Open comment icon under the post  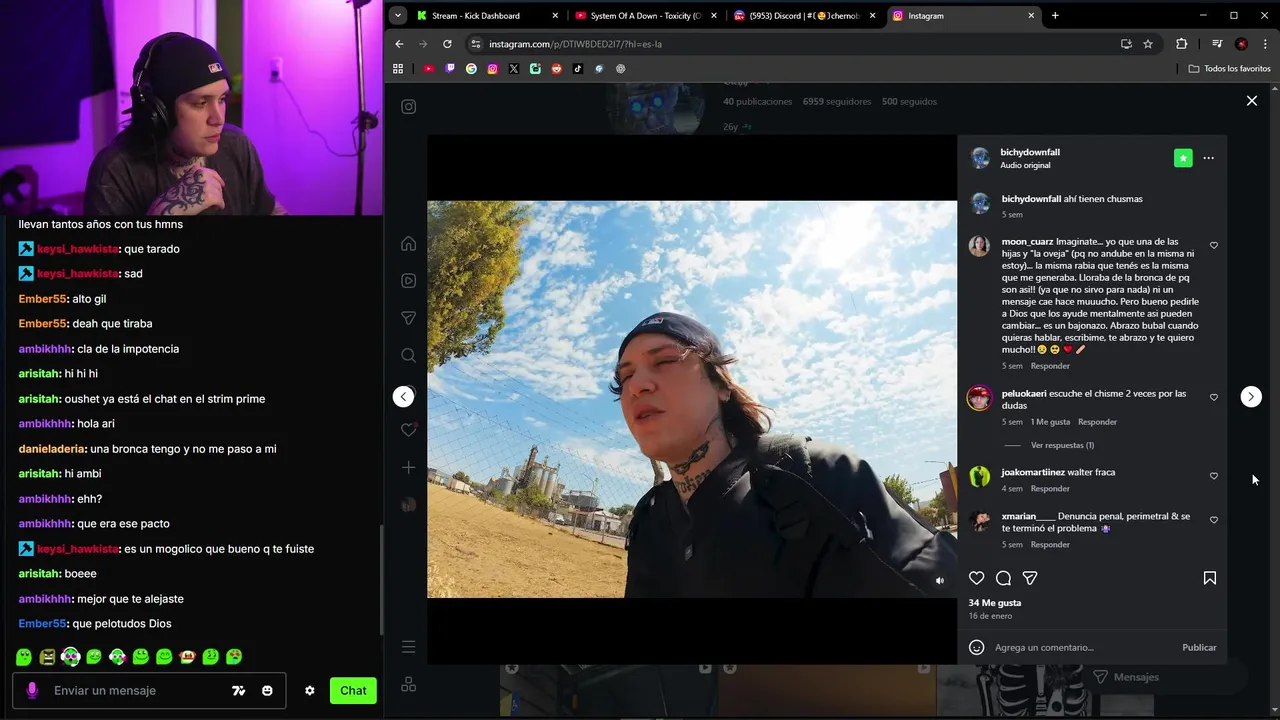(x=1003, y=578)
